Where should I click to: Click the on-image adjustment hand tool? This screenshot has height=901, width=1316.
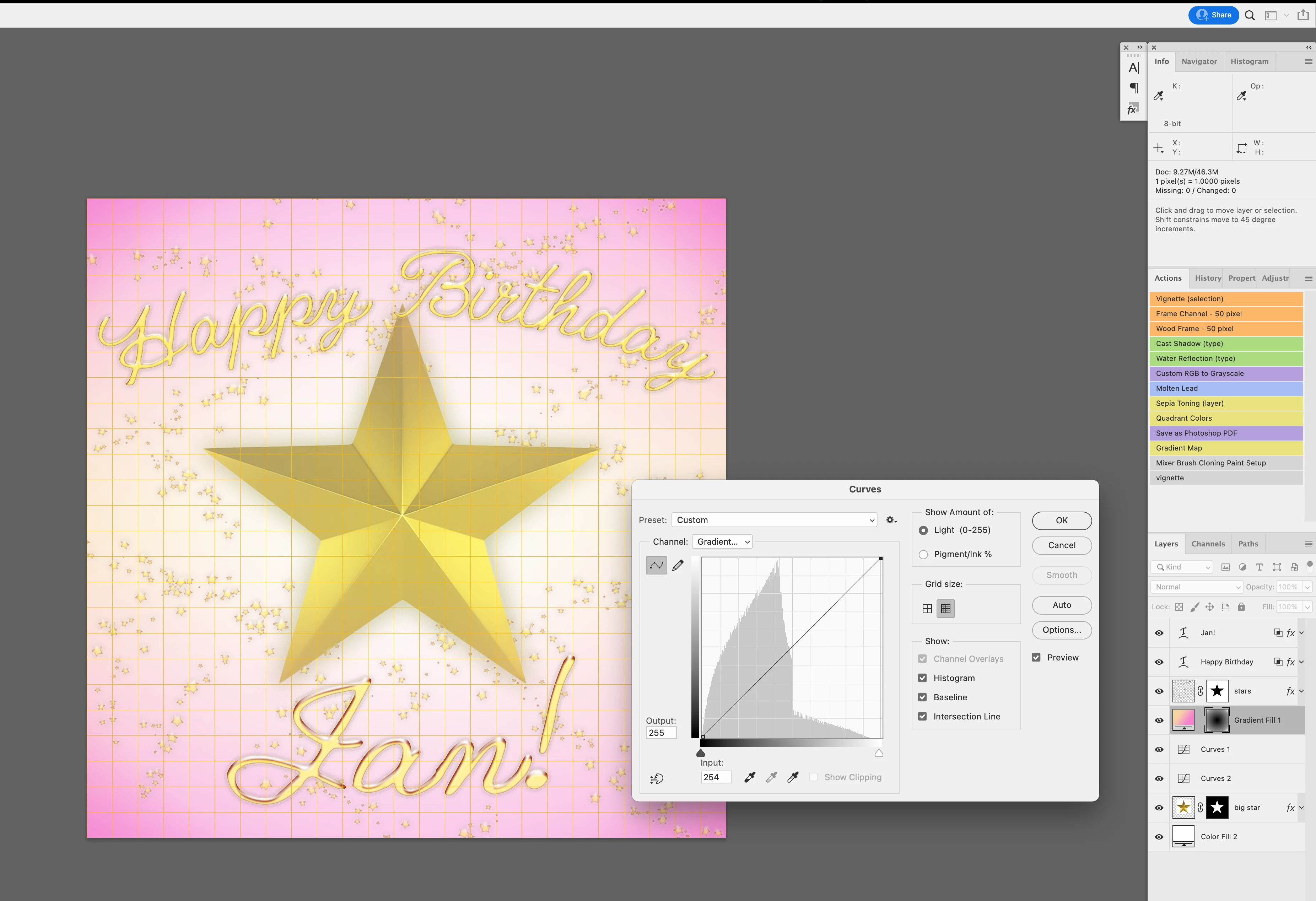657,779
